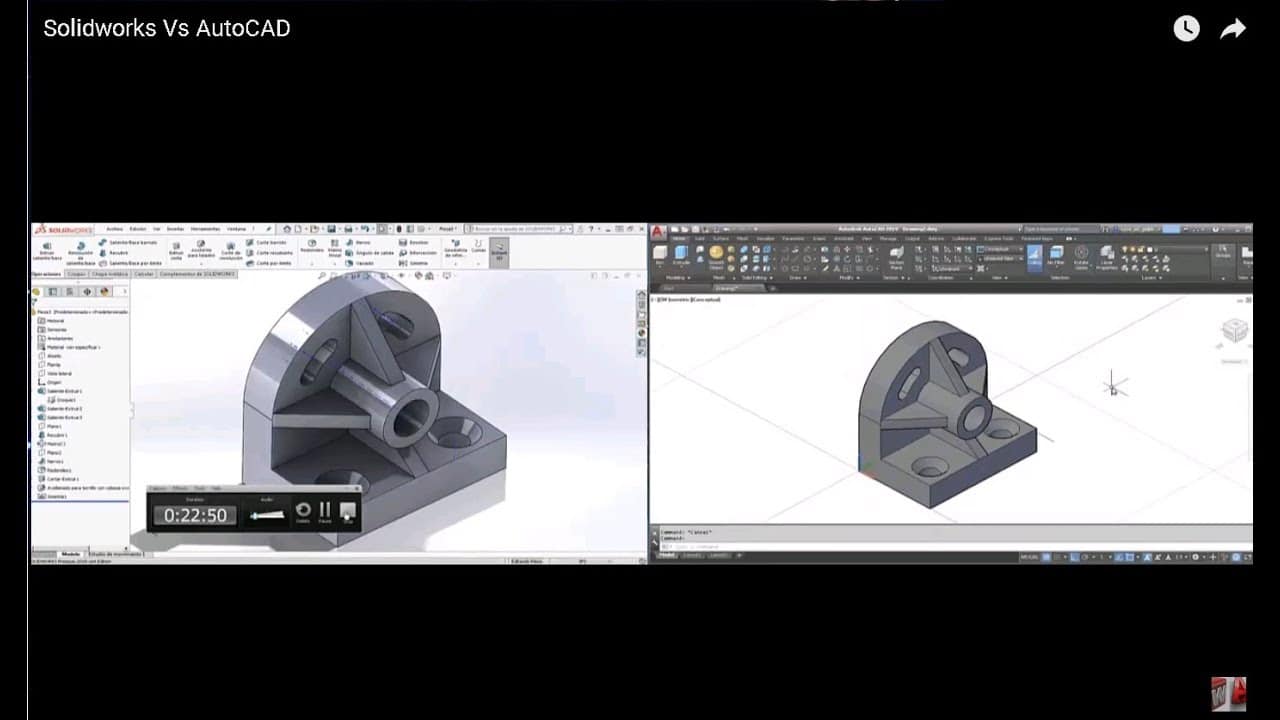The width and height of the screenshot is (1280, 720).
Task: Select the Extruir saliente/base tool
Action: click(47, 248)
